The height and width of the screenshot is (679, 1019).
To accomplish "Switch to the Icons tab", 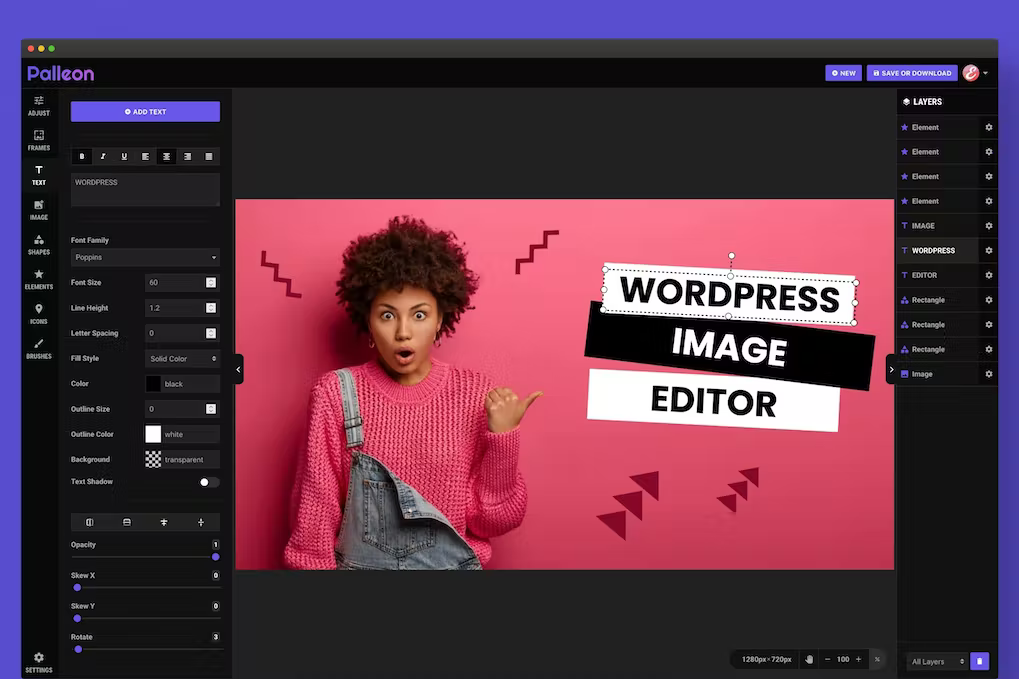I will 39,314.
